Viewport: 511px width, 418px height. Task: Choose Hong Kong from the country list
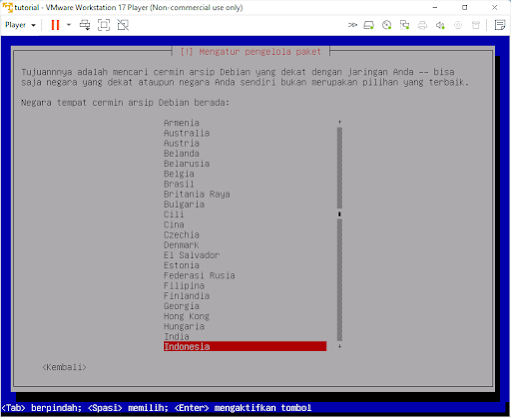point(187,316)
